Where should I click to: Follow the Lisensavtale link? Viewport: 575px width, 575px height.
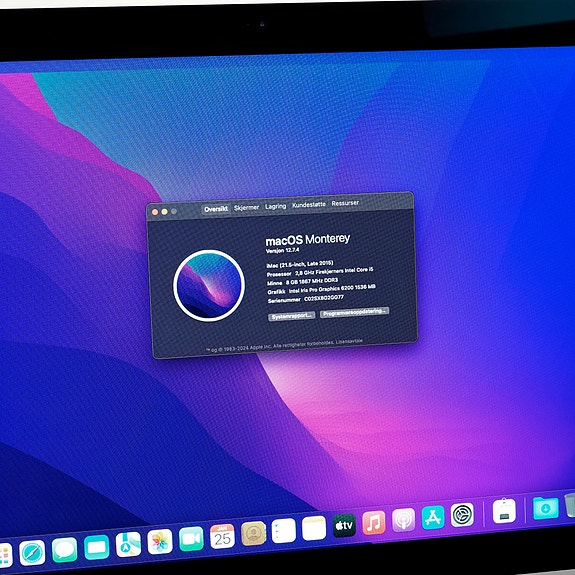point(349,341)
